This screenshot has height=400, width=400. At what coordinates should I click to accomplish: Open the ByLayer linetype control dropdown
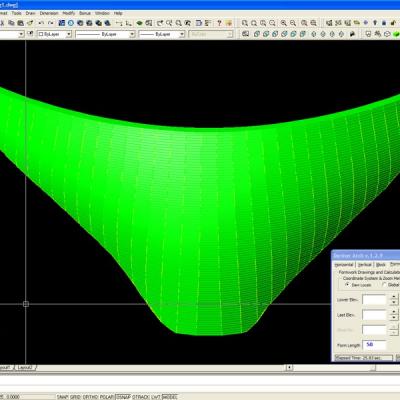click(132, 34)
